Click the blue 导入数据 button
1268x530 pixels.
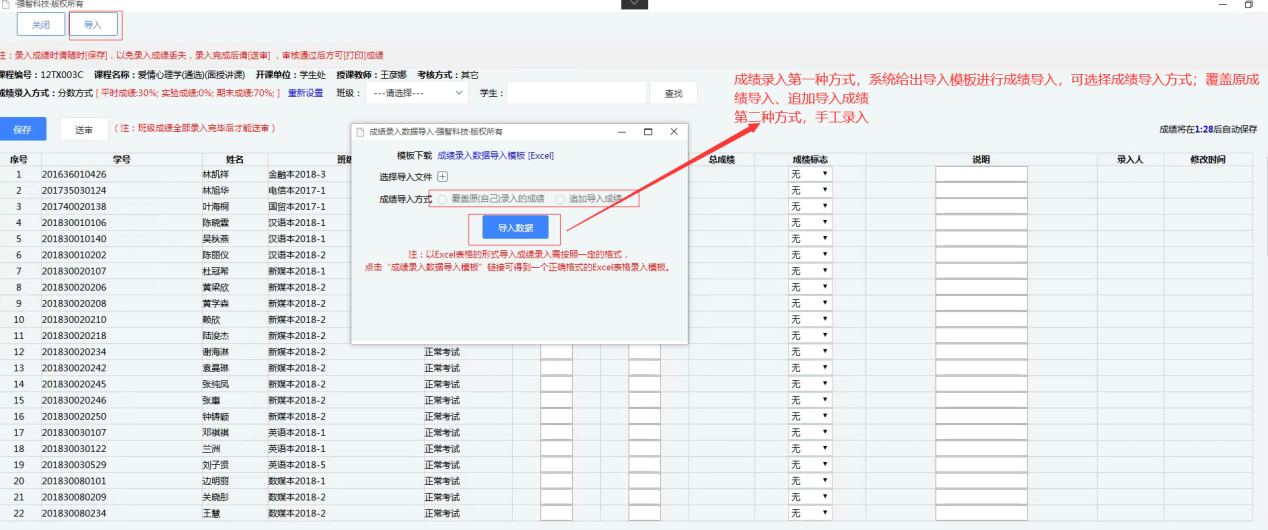tap(515, 228)
